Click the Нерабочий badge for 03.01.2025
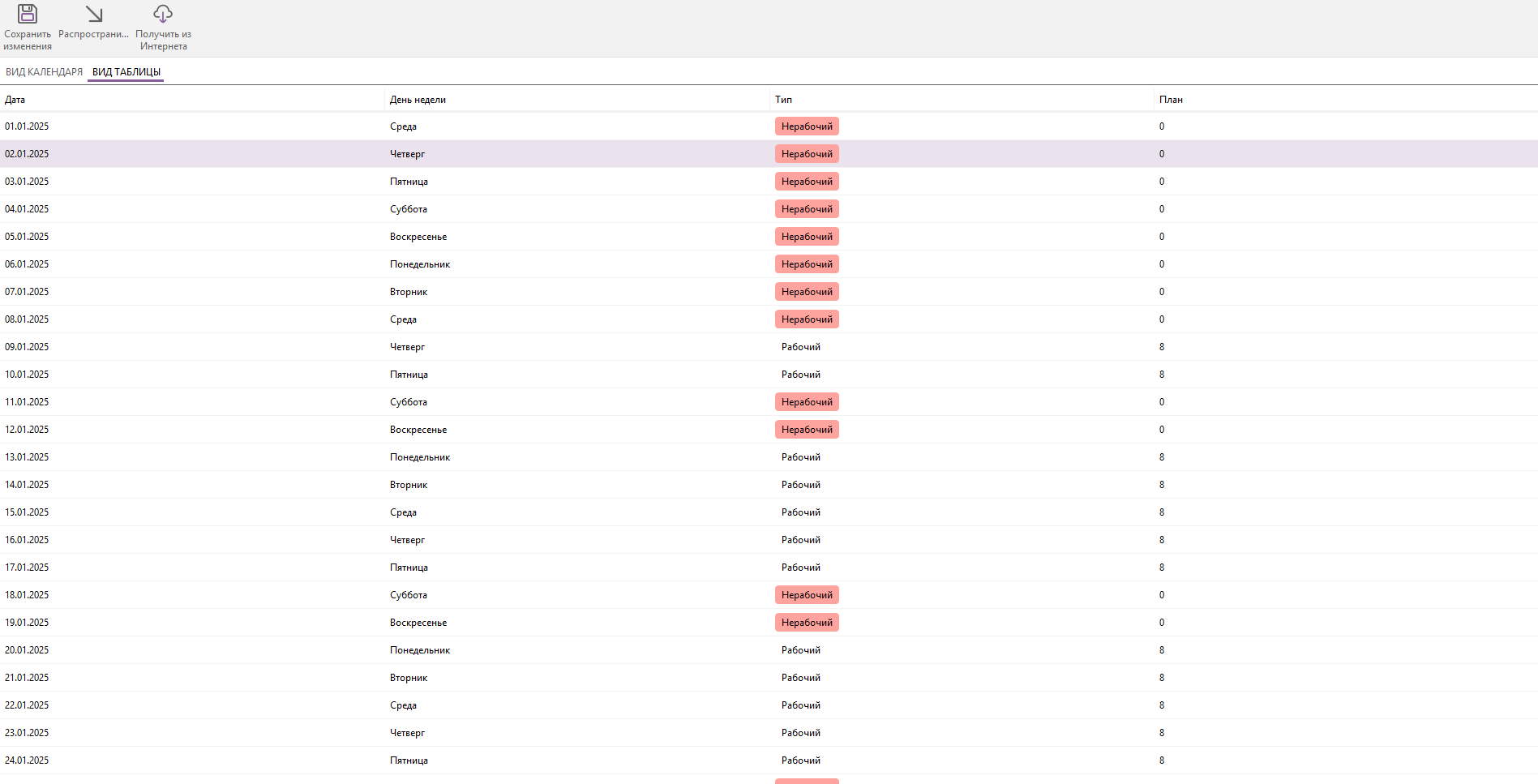This screenshot has width=1538, height=784. (x=807, y=182)
